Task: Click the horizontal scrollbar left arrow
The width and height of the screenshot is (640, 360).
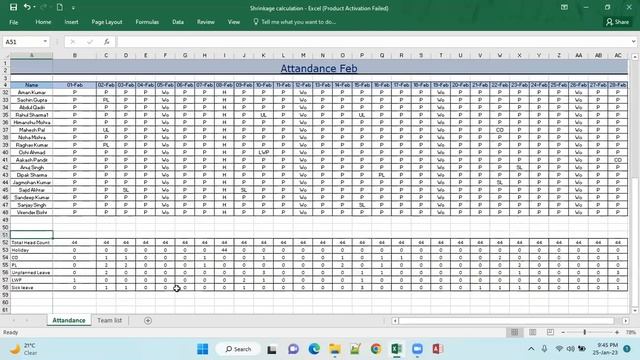Action: tap(395, 321)
